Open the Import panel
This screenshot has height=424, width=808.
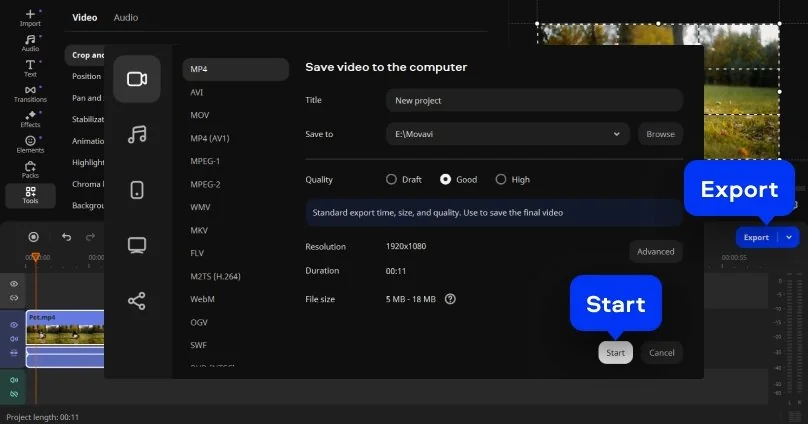(30, 17)
